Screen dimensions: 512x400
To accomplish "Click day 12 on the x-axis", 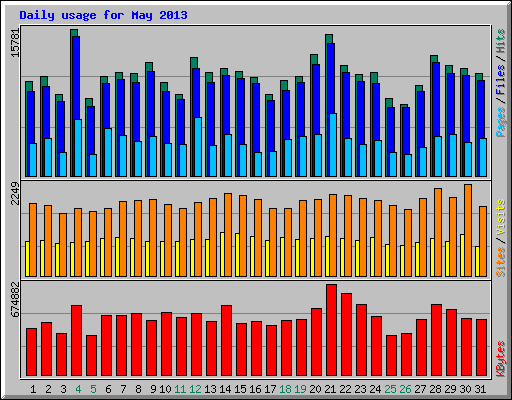I will coord(195,389).
